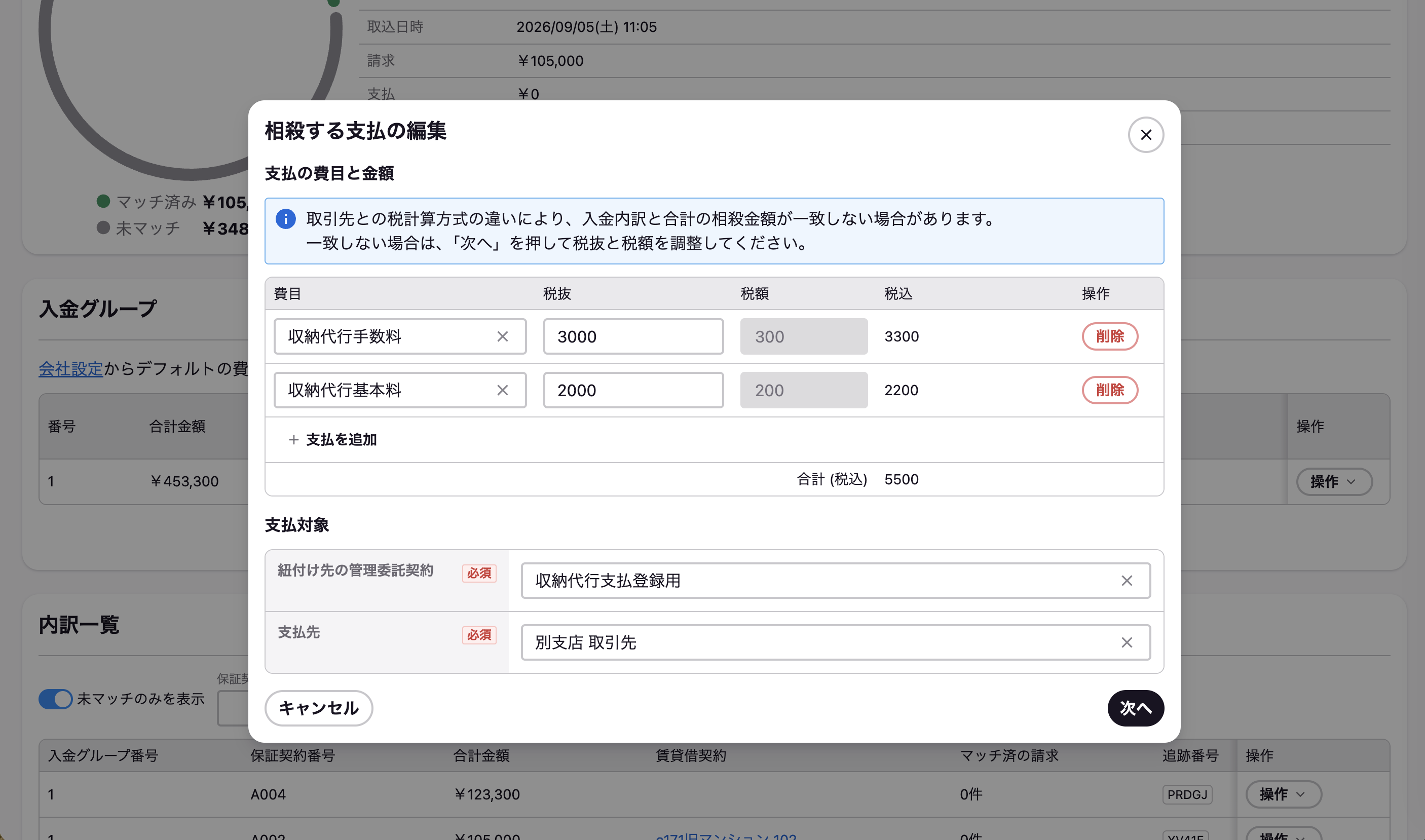This screenshot has height=840, width=1425.
Task: Expand 操作 dropdown in 入金グループ row
Action: click(1334, 482)
